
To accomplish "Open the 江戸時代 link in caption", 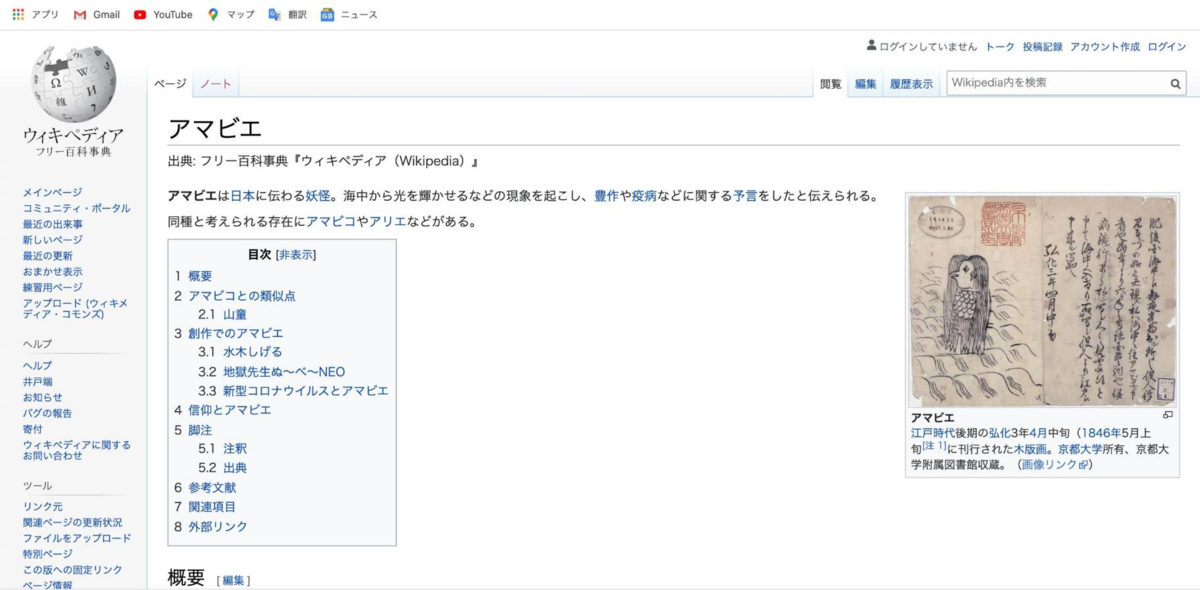I will point(935,433).
